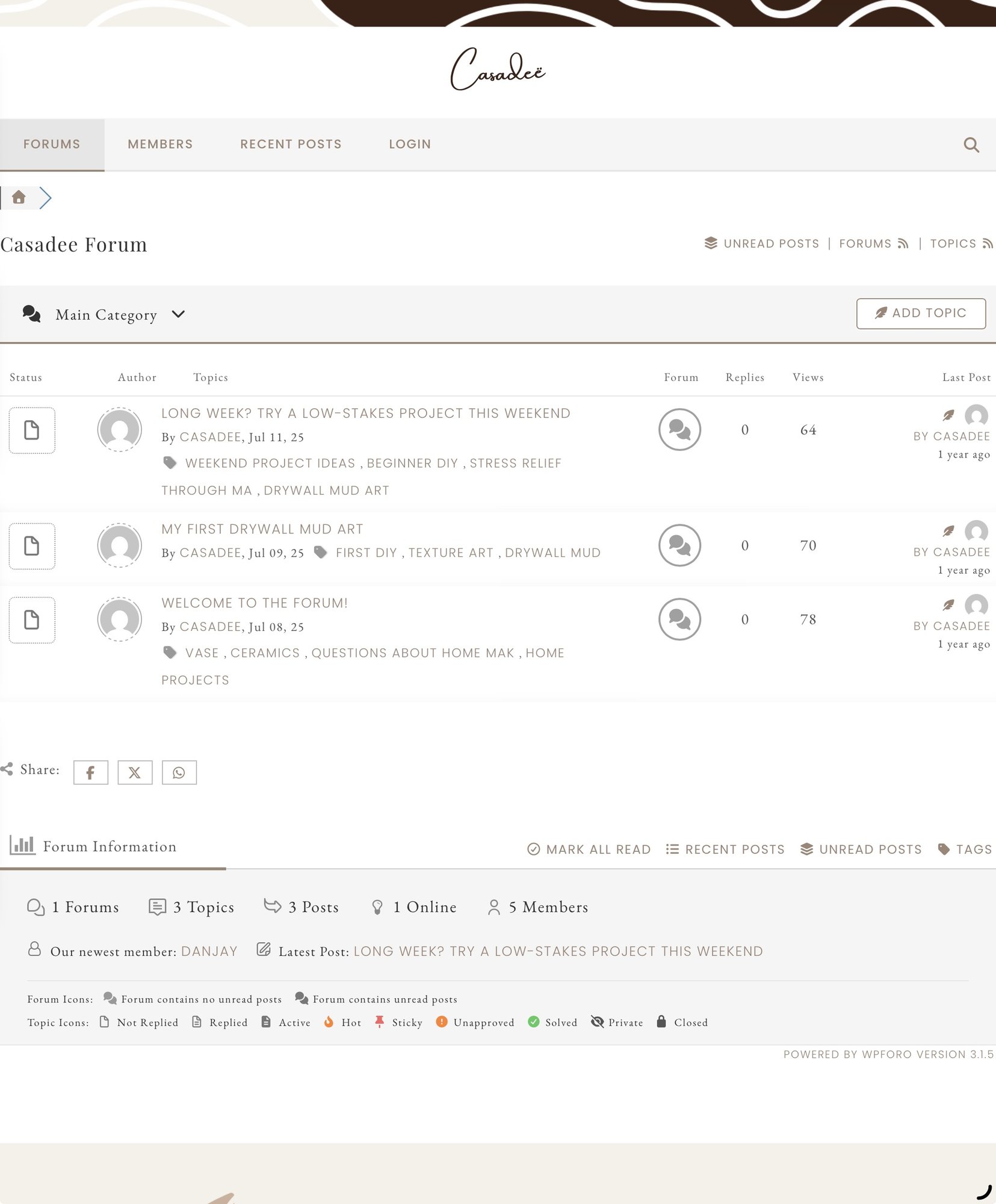The image size is (996, 1204).
Task: Click tag First DIY
Action: [367, 553]
